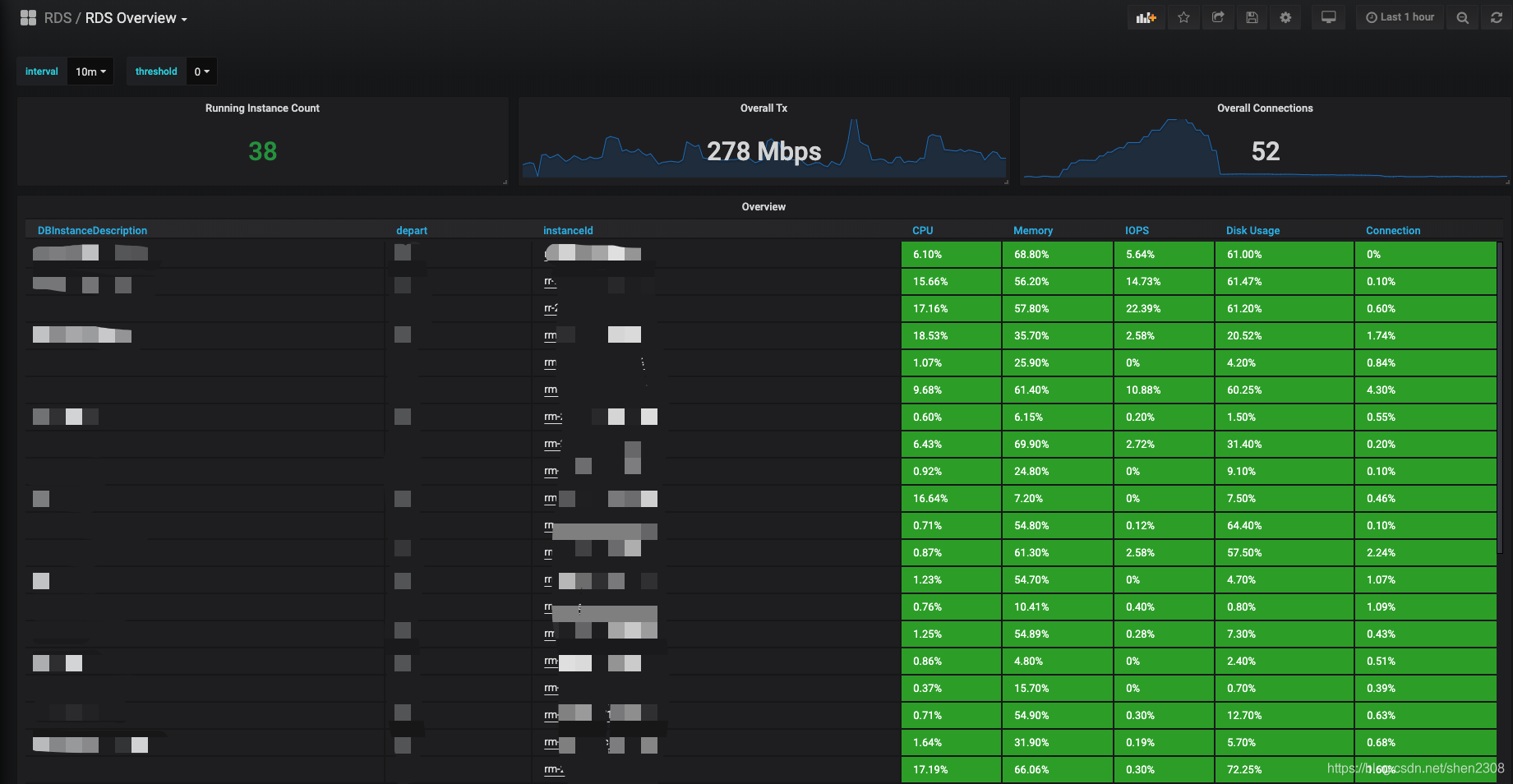
Task: Select Disk Usage cell showing 20.52%
Action: [x=1285, y=336]
